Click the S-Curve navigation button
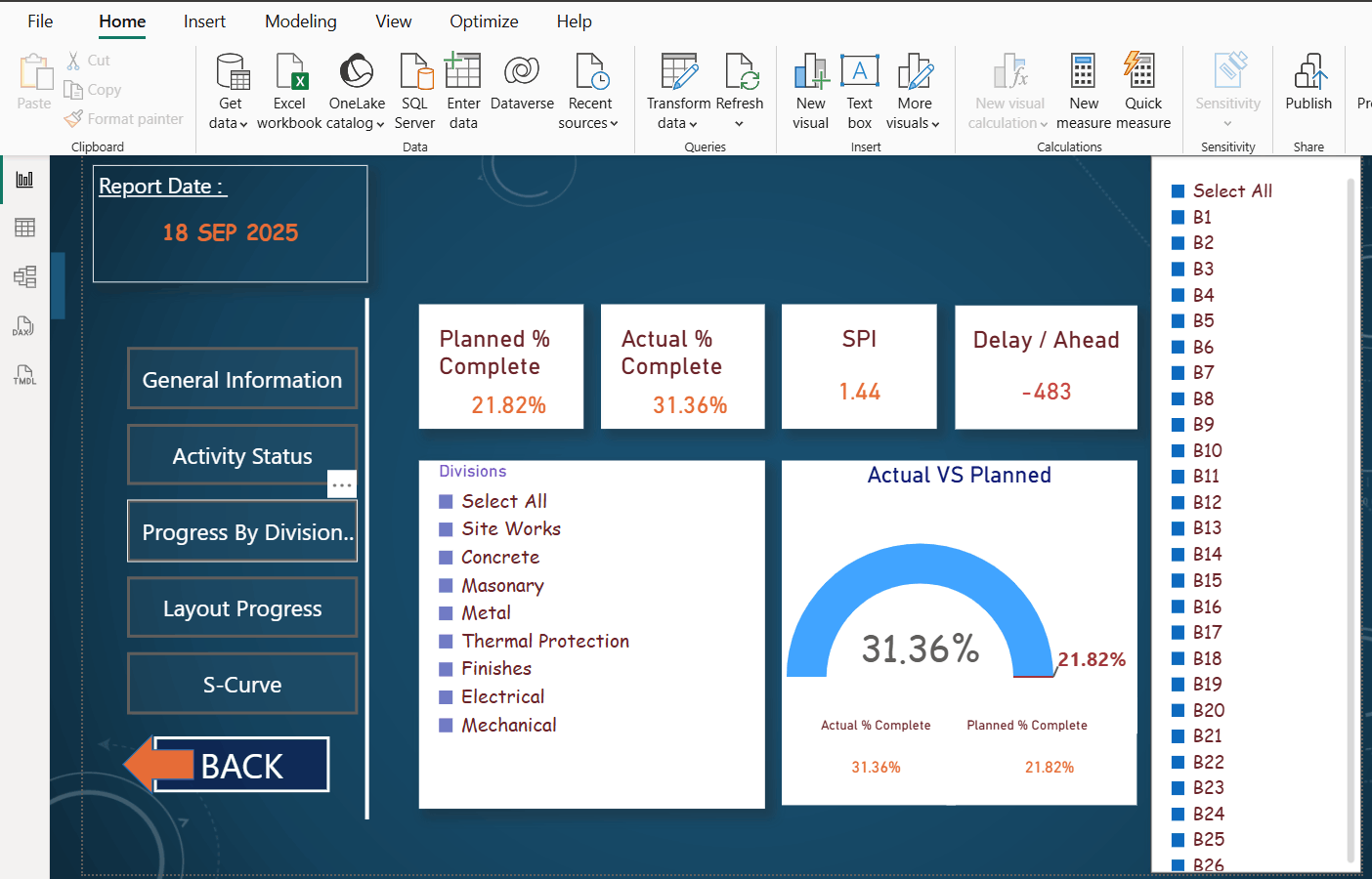Image resolution: width=1372 pixels, height=879 pixels. [x=241, y=684]
